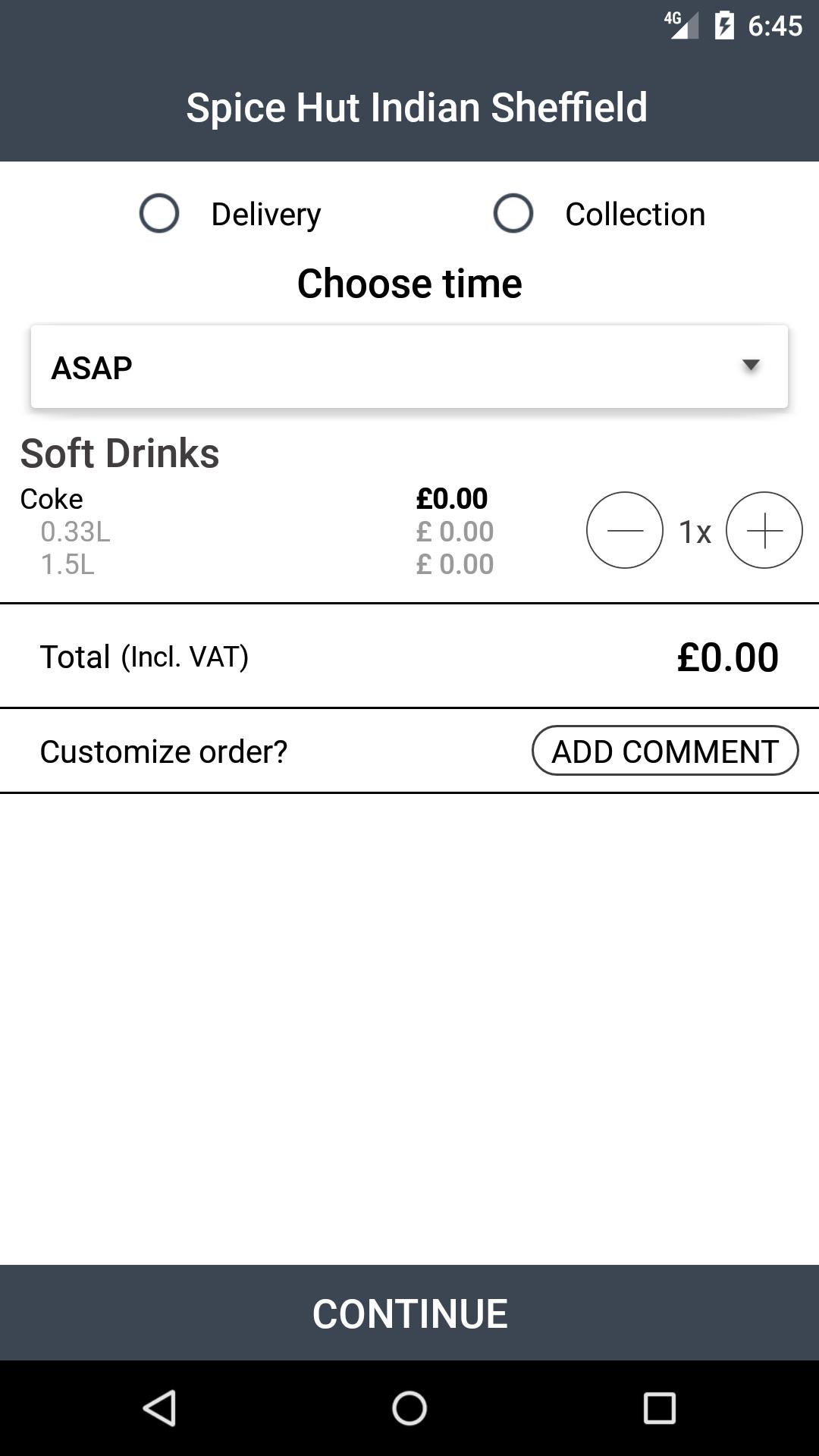Select the Collection radio button
The height and width of the screenshot is (1456, 819).
(x=513, y=213)
